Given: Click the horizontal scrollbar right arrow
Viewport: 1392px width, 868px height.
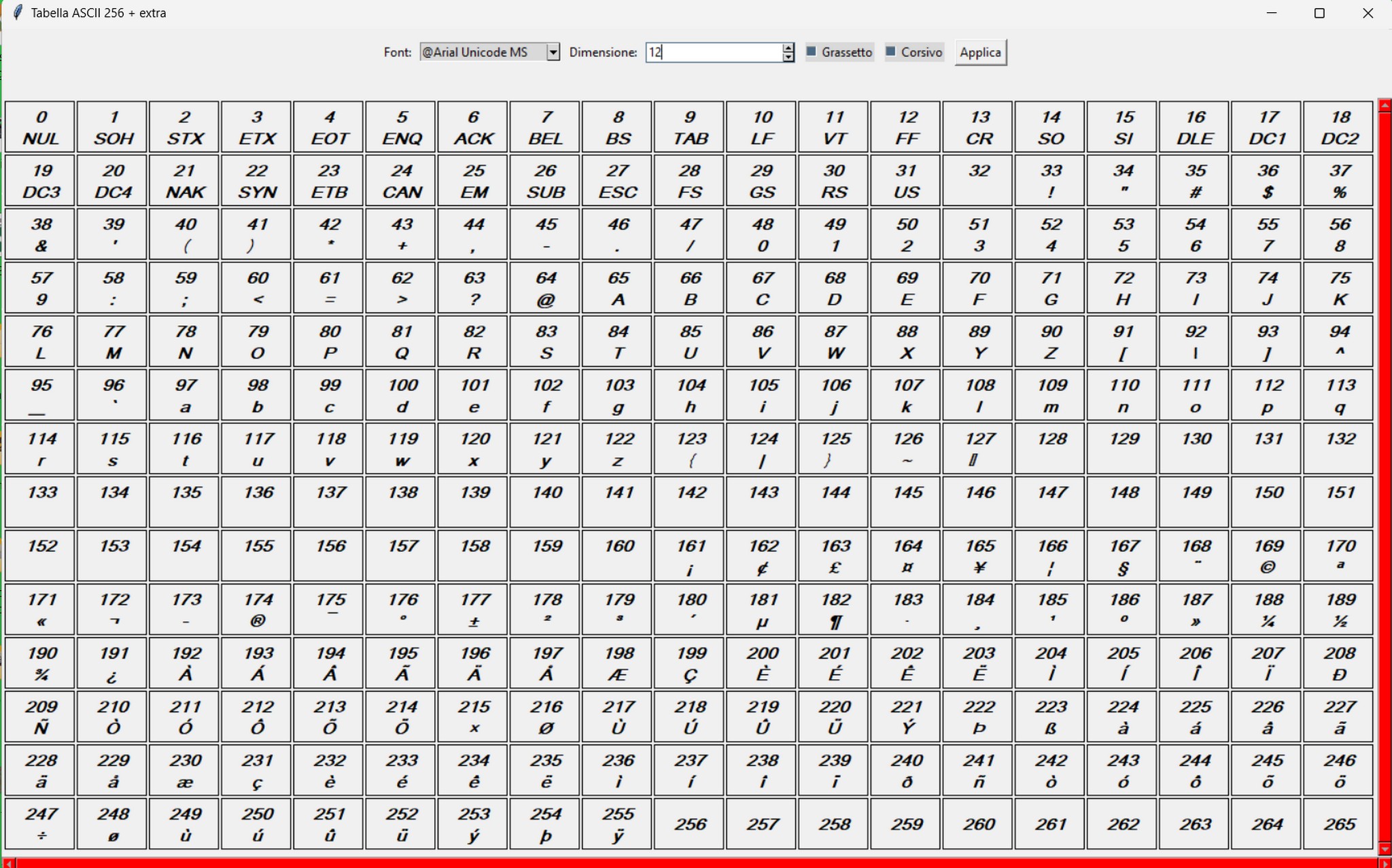Looking at the screenshot, I should (1385, 863).
